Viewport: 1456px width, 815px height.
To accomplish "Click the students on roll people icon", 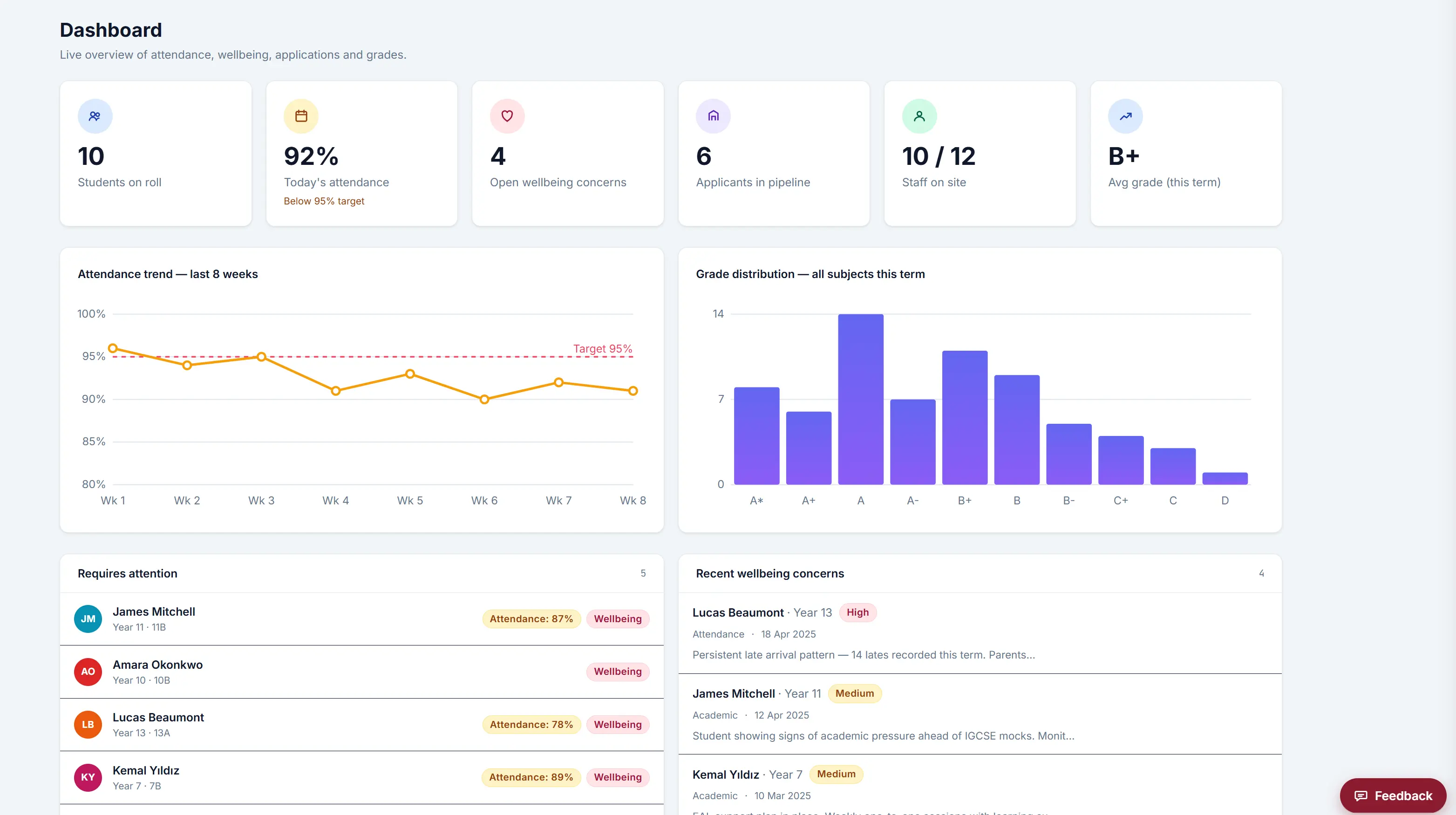I will [x=95, y=116].
